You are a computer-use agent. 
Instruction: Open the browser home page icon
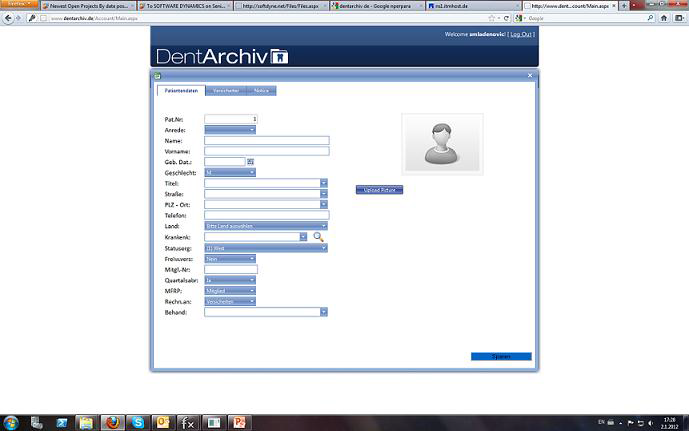point(664,18)
